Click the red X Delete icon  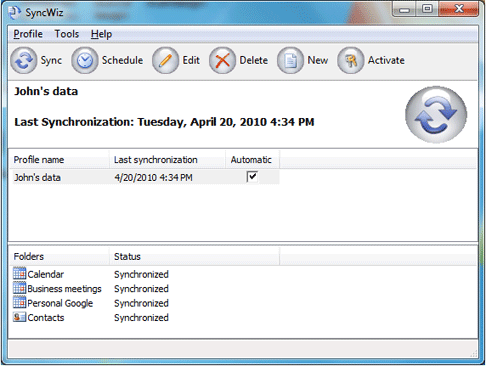tap(222, 60)
